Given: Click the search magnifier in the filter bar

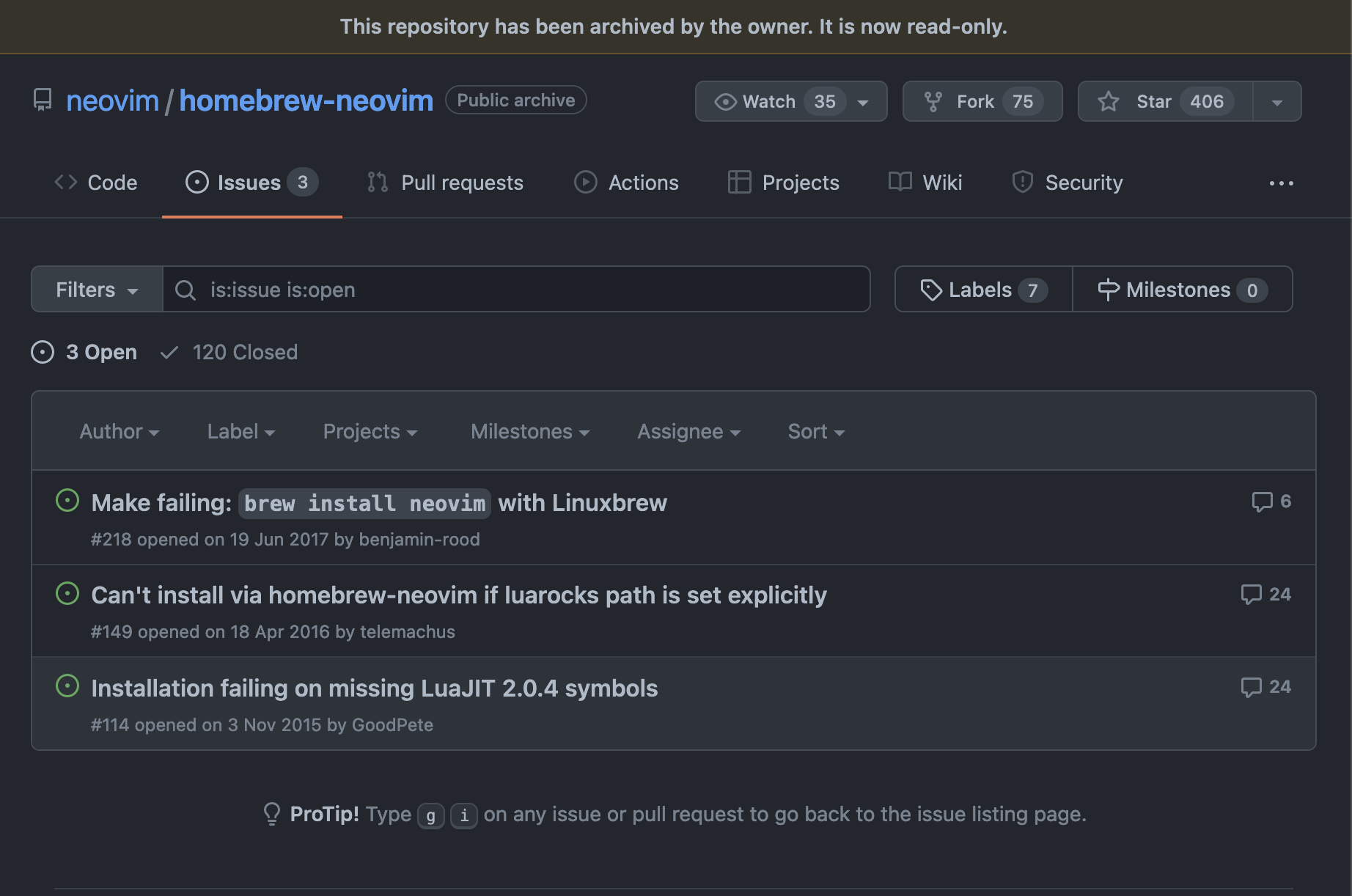Looking at the screenshot, I should coord(185,290).
